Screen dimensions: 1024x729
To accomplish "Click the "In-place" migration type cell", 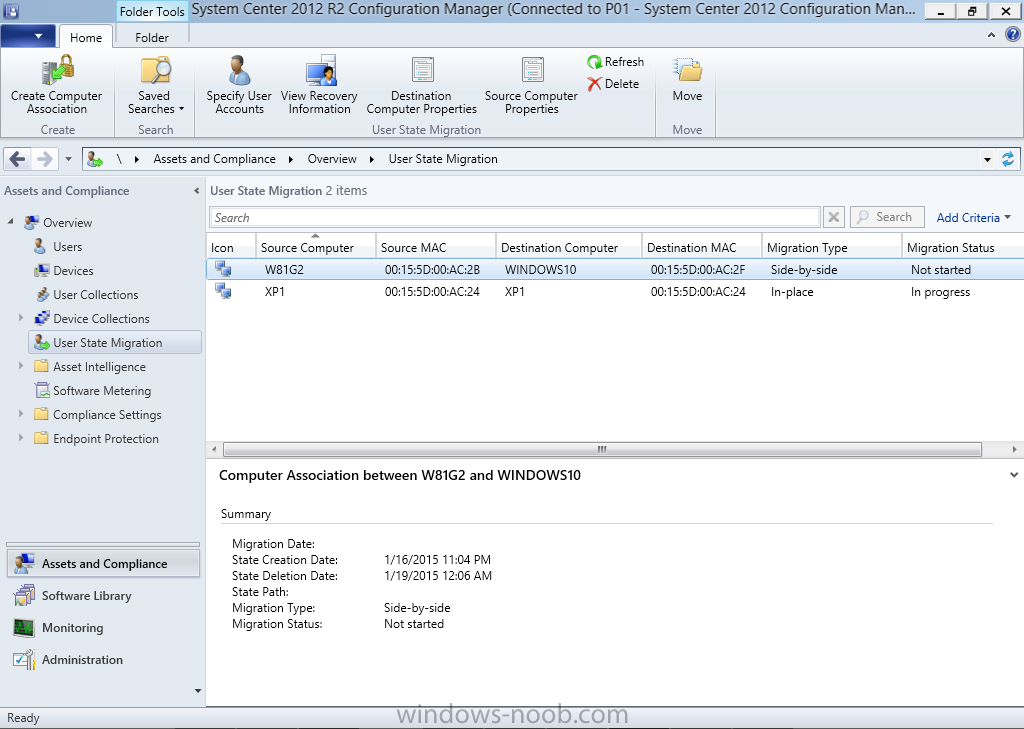I will 792,292.
